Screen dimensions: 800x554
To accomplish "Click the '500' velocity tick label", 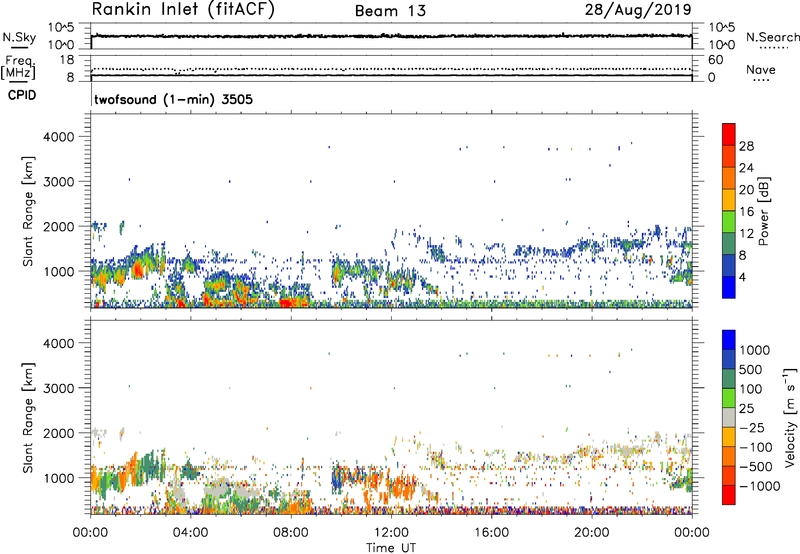I will [x=751, y=369].
